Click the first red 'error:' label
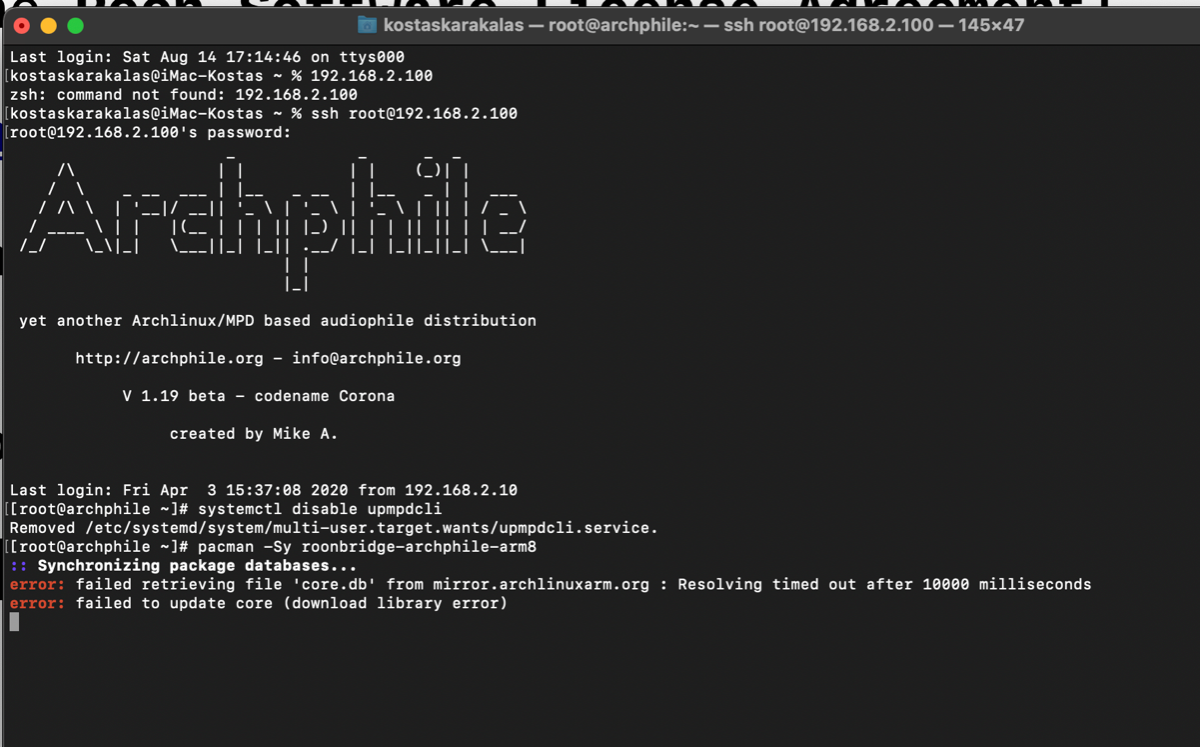This screenshot has height=747, width=1200. point(38,585)
